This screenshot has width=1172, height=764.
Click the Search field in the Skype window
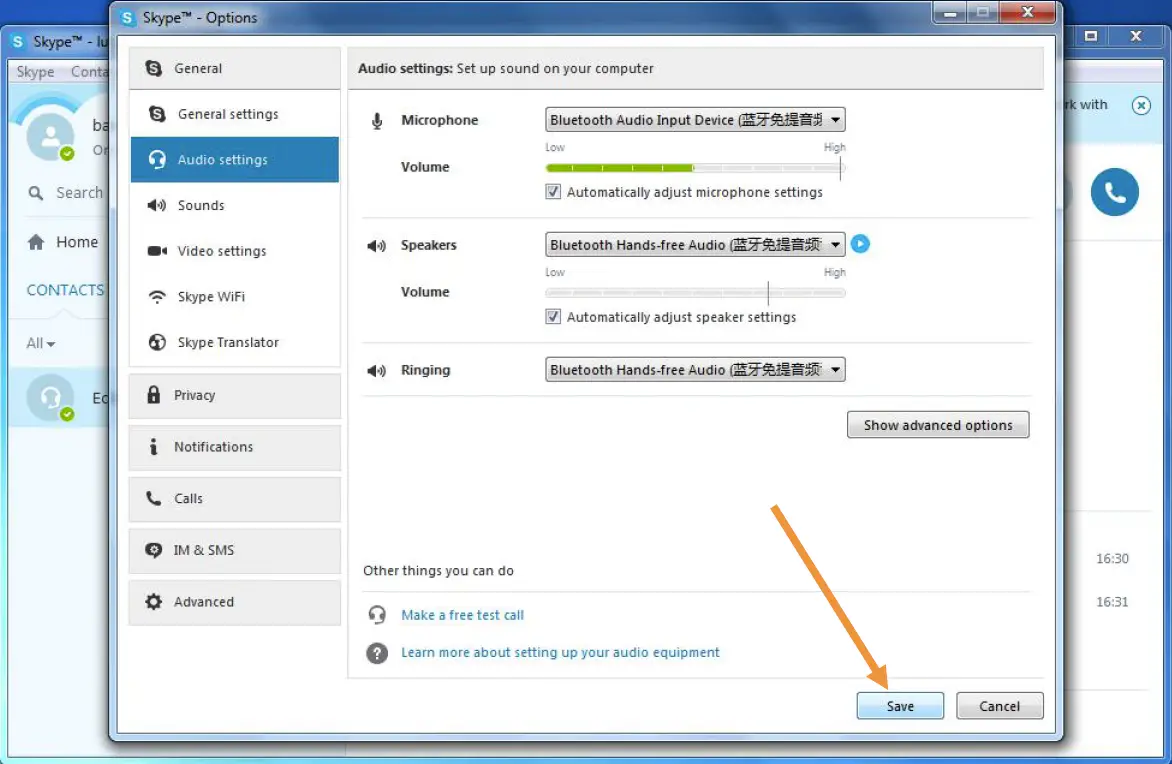[x=79, y=193]
